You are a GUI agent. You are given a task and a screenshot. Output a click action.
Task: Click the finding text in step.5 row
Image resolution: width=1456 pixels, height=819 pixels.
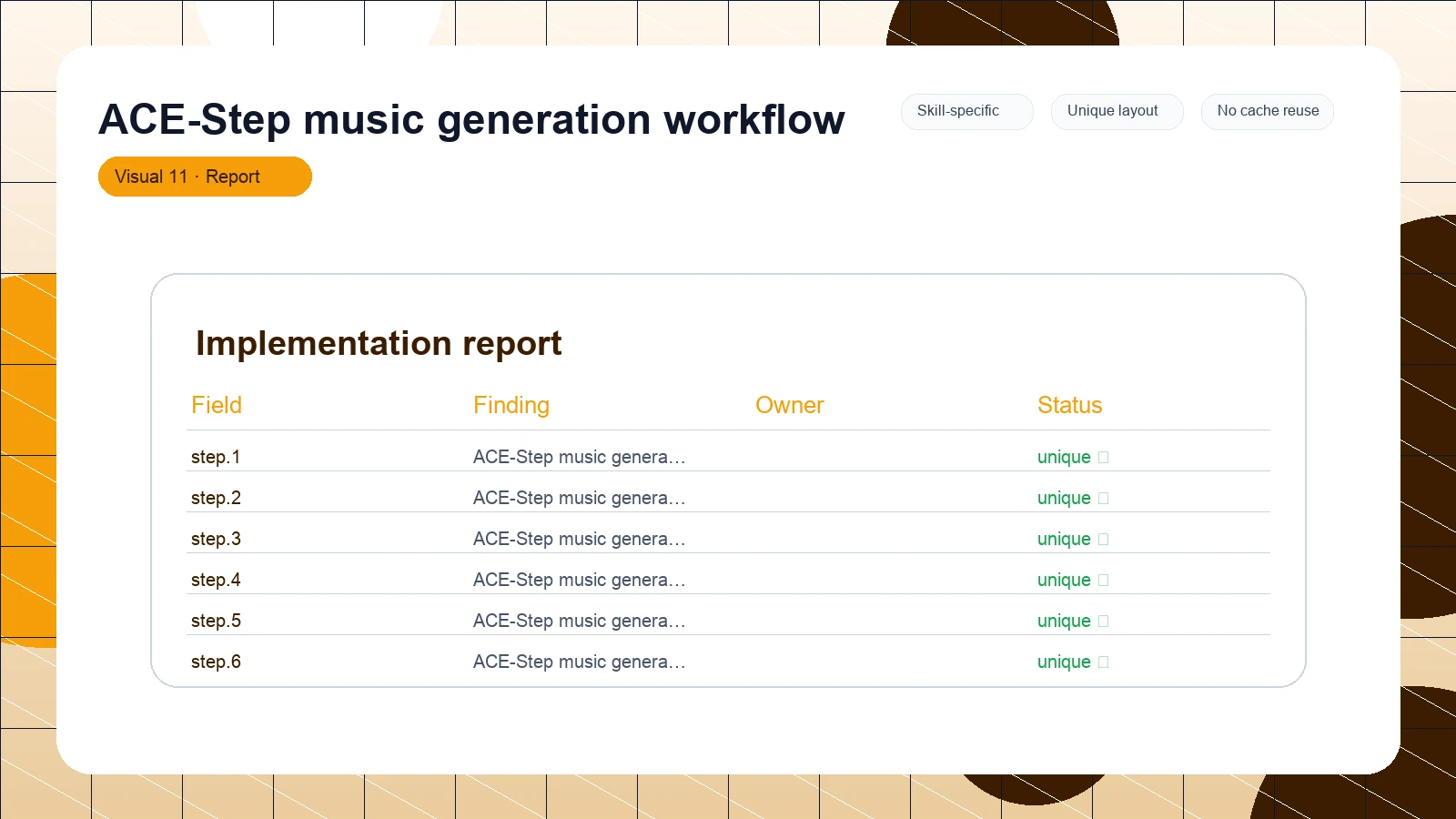[x=579, y=621]
